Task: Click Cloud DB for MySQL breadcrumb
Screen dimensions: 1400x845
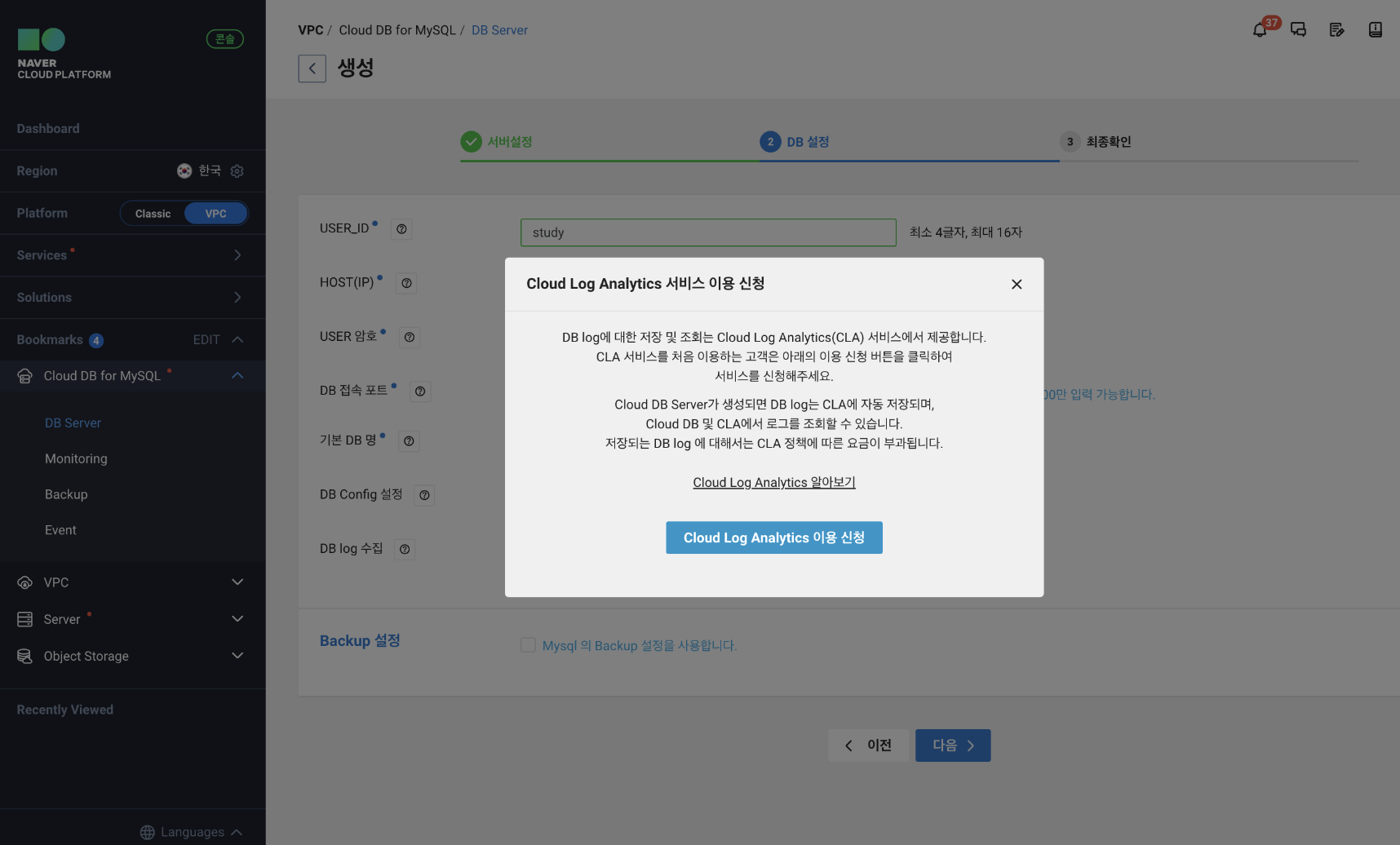Action: coord(397,30)
